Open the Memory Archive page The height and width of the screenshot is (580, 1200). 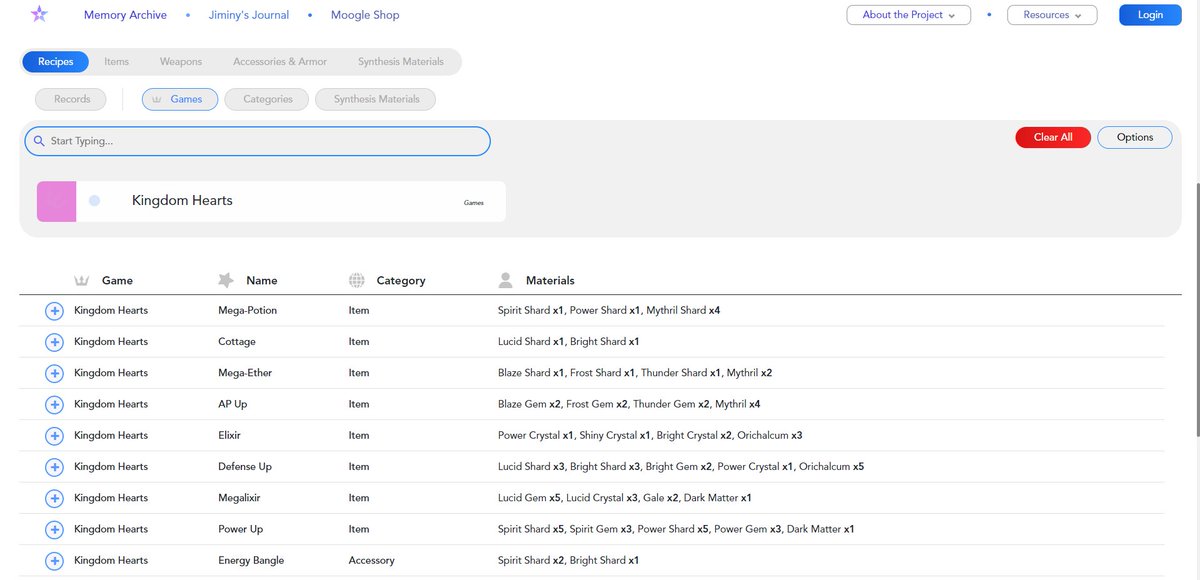coord(125,15)
